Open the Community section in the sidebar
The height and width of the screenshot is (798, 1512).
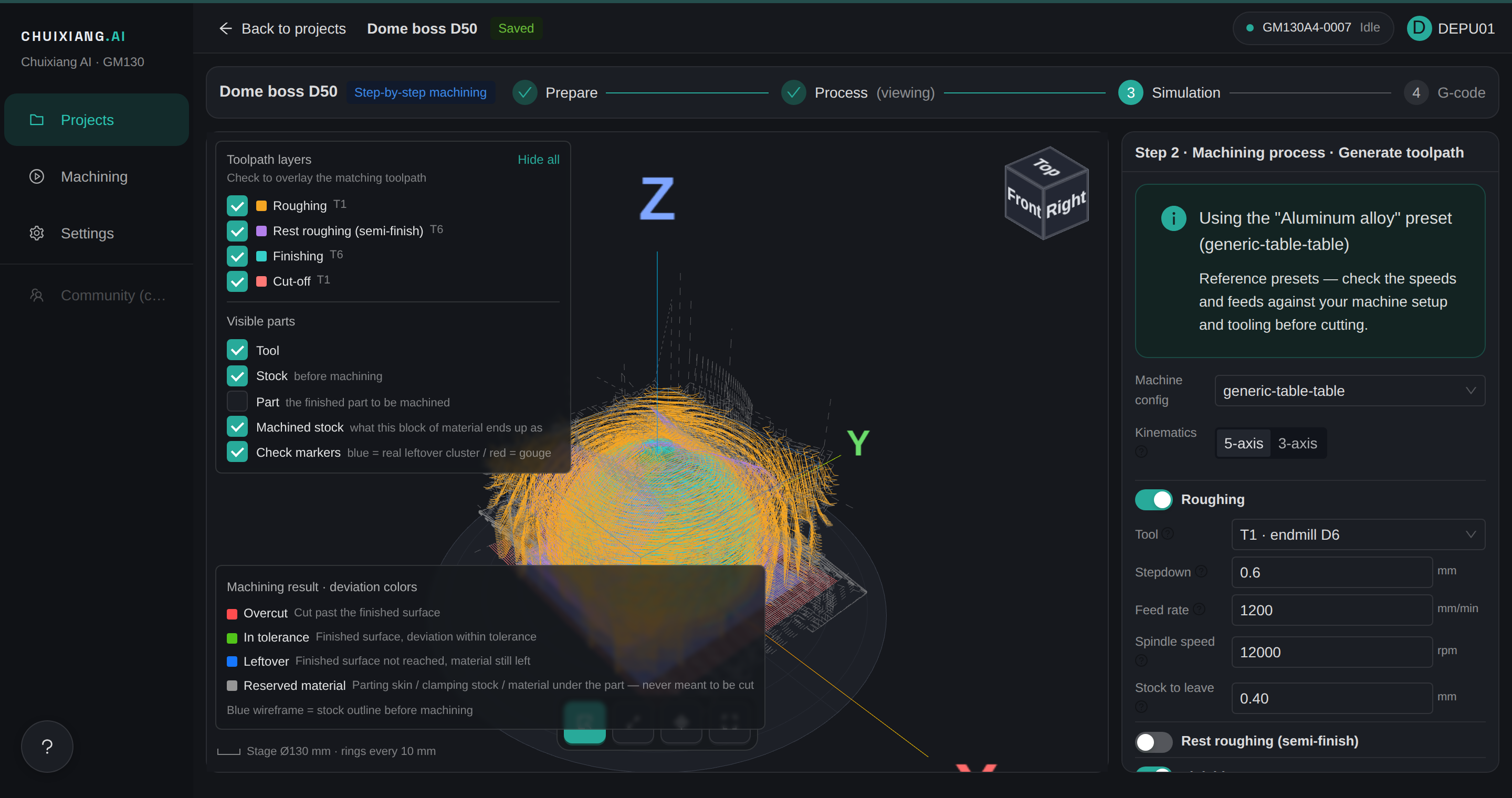click(x=96, y=295)
